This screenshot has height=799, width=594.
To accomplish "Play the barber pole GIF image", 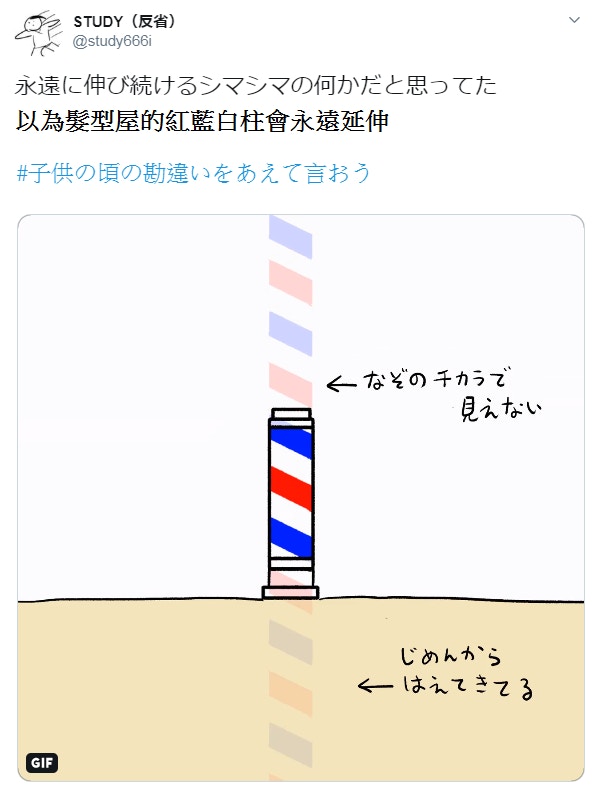I will (301, 498).
